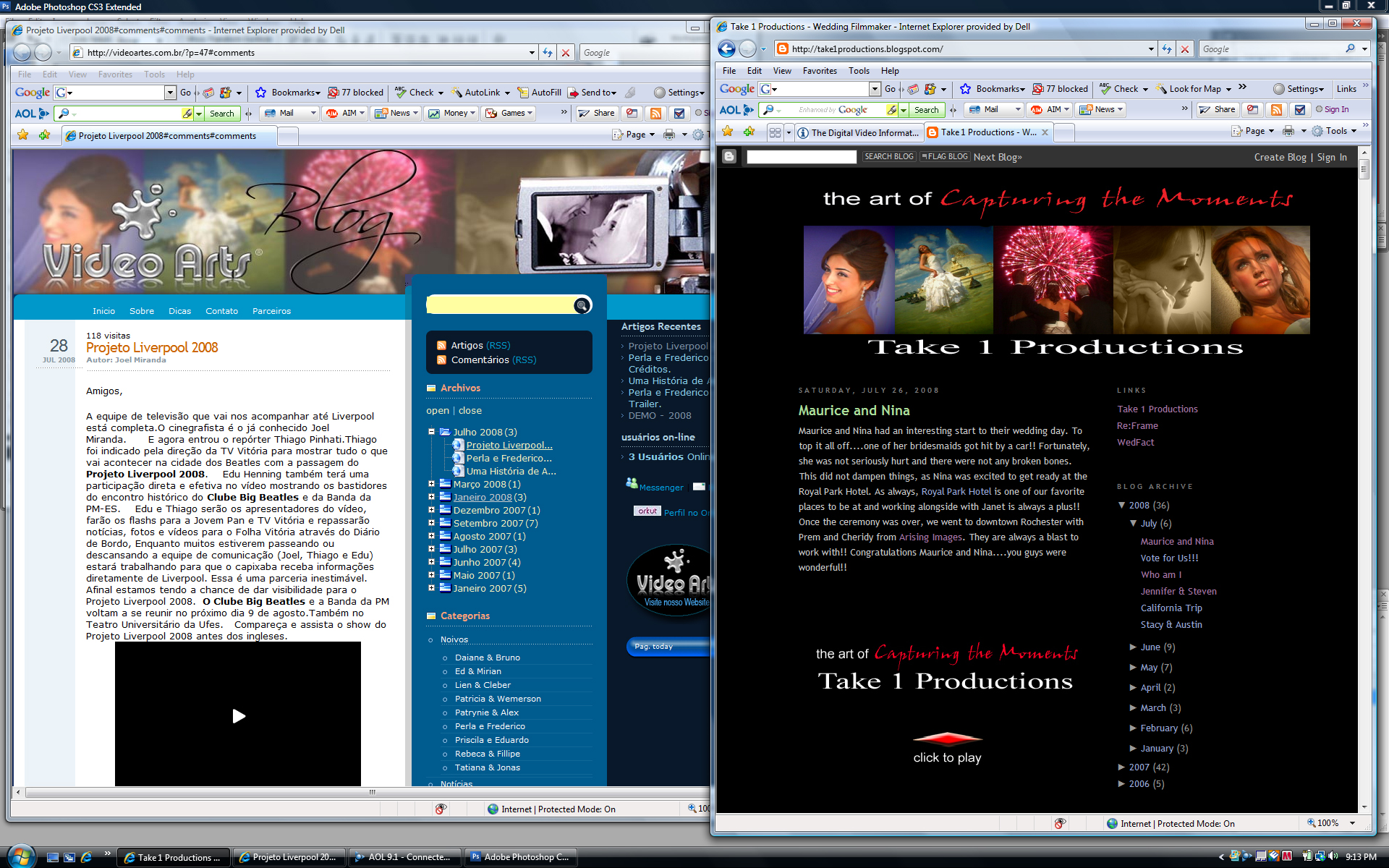1389x868 pixels.
Task: Collapse Julho 2008 in the Archivos tree
Action: click(431, 432)
